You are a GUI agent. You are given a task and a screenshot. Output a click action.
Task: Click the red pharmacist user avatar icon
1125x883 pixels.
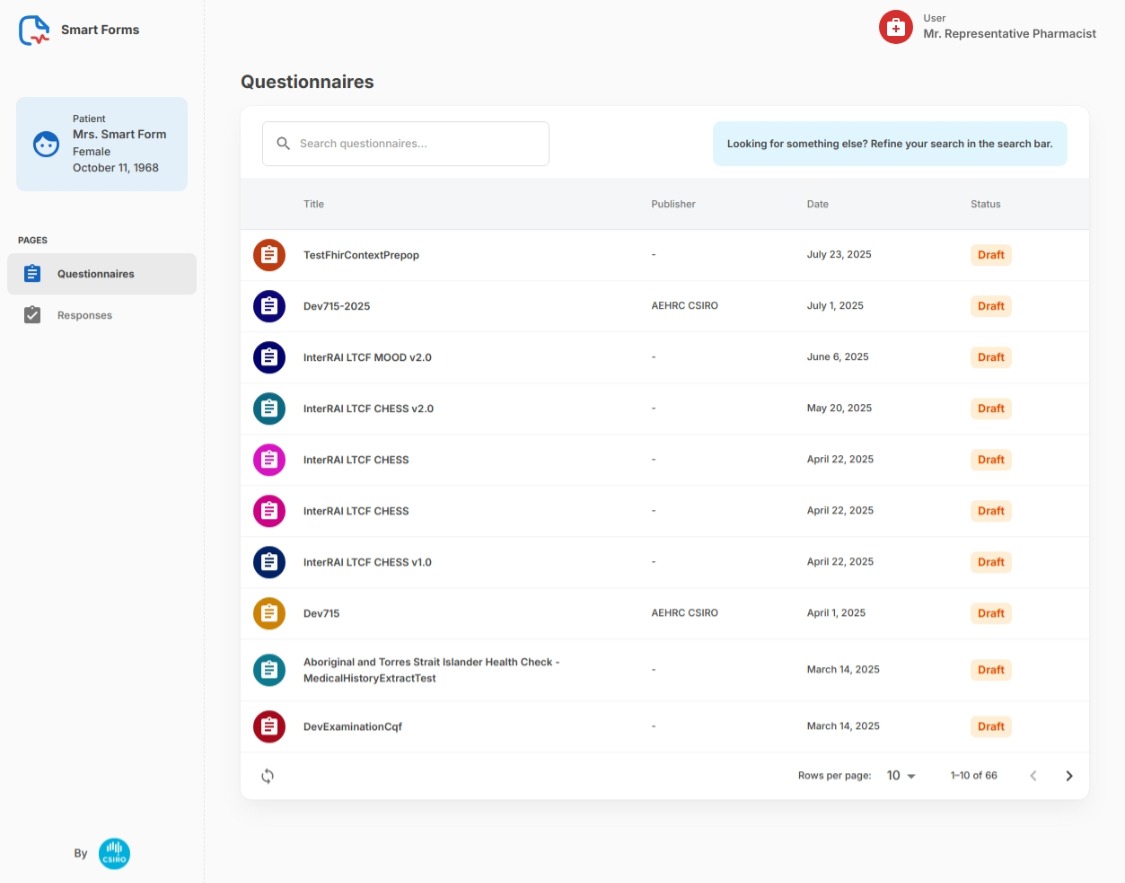click(895, 27)
